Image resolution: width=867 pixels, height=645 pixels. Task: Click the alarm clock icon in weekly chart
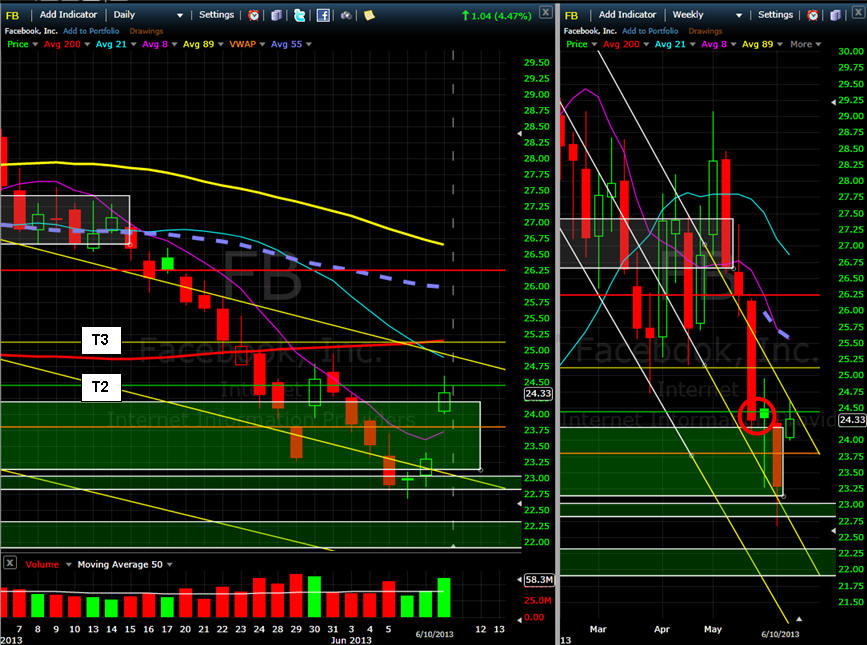point(812,15)
